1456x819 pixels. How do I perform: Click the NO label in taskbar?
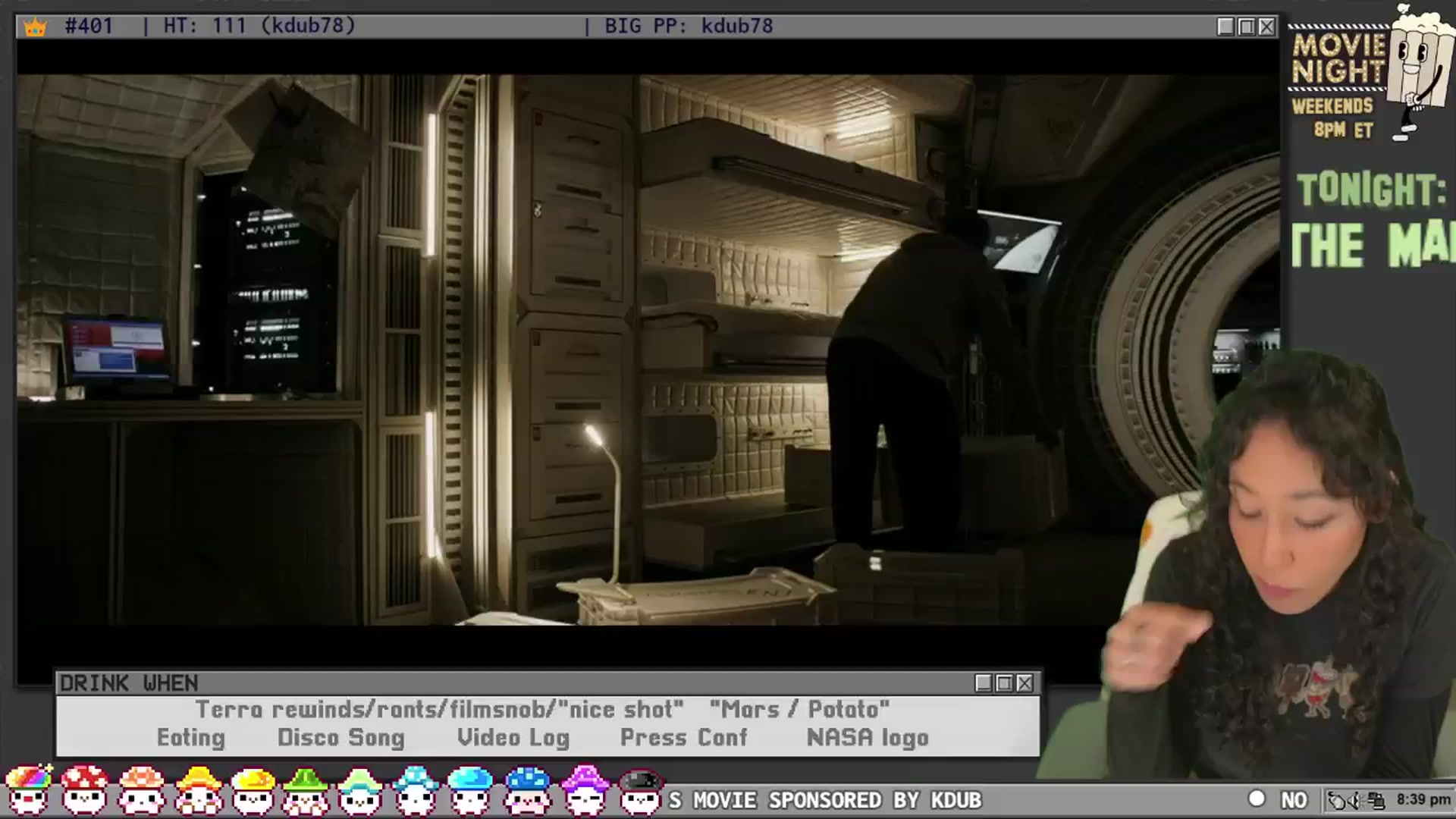(x=1294, y=800)
